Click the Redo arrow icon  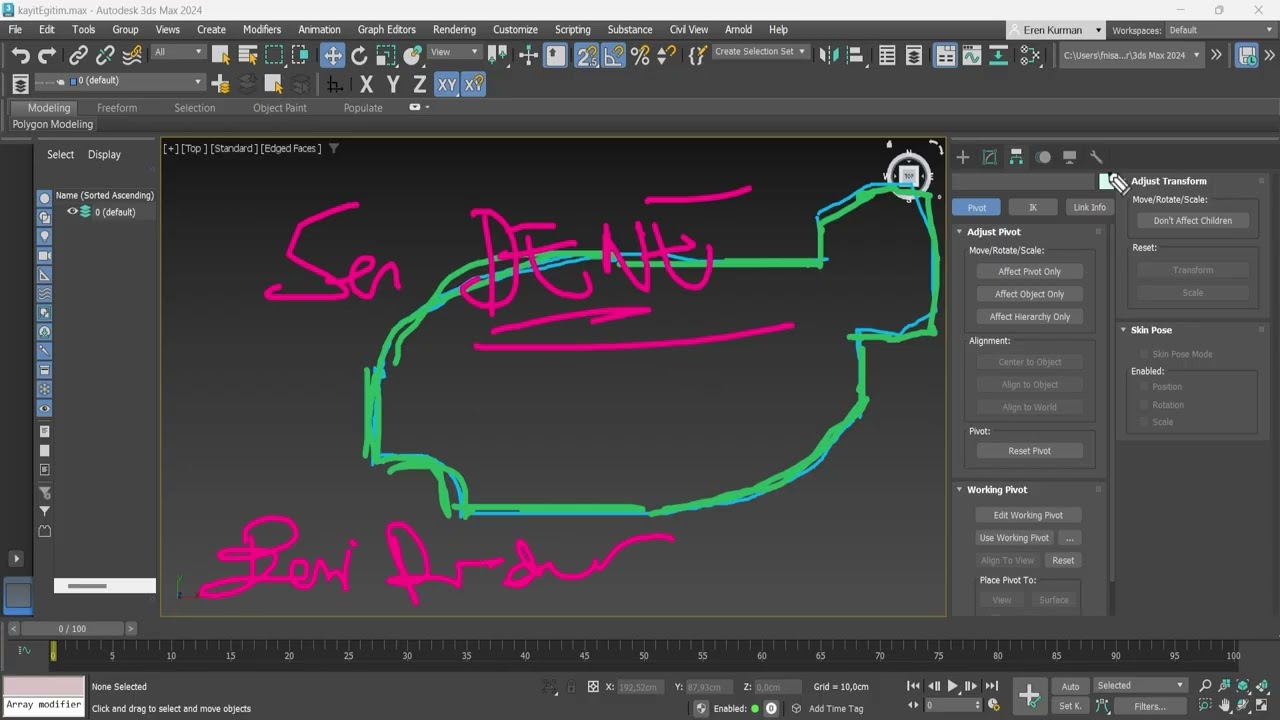pyautogui.click(x=46, y=55)
